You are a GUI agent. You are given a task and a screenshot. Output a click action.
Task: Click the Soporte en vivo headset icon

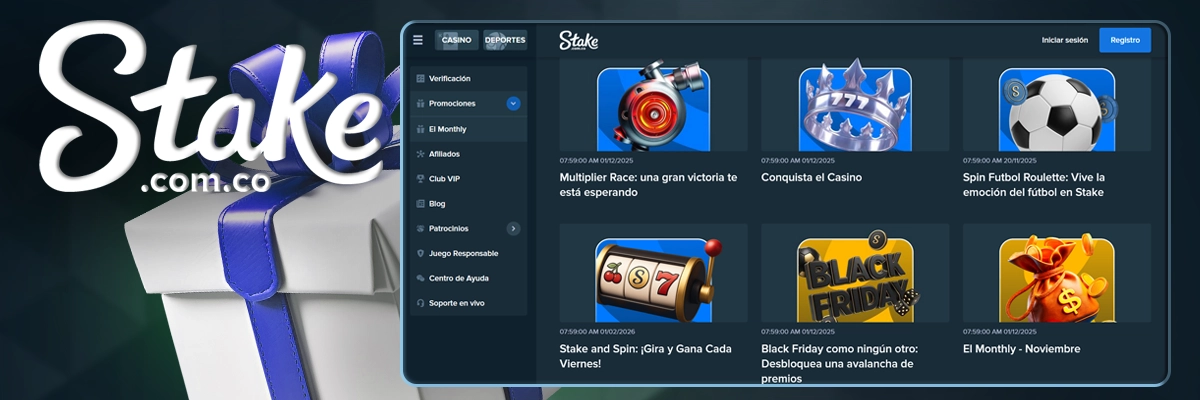tap(420, 303)
